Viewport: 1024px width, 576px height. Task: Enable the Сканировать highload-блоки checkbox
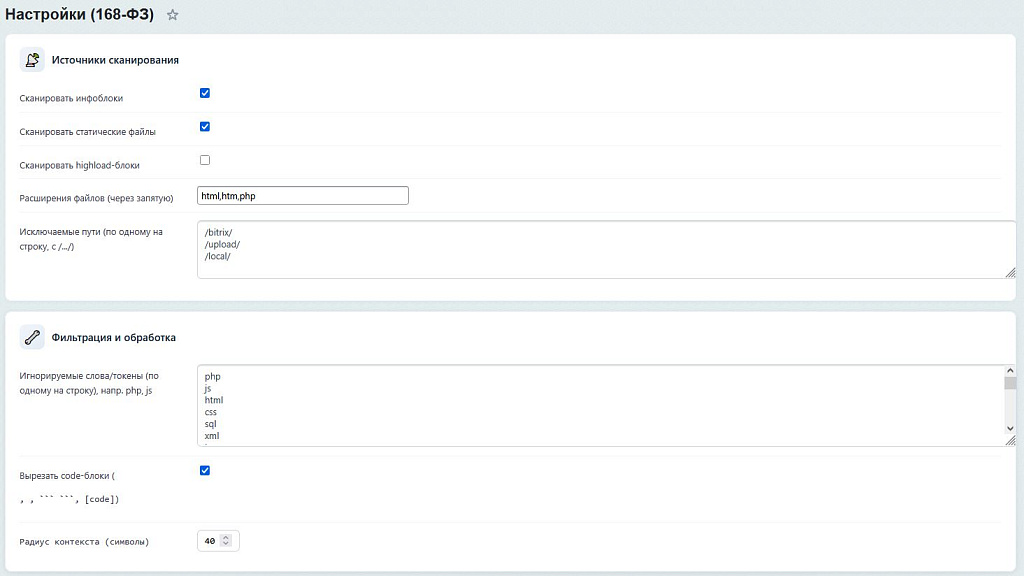click(x=205, y=159)
